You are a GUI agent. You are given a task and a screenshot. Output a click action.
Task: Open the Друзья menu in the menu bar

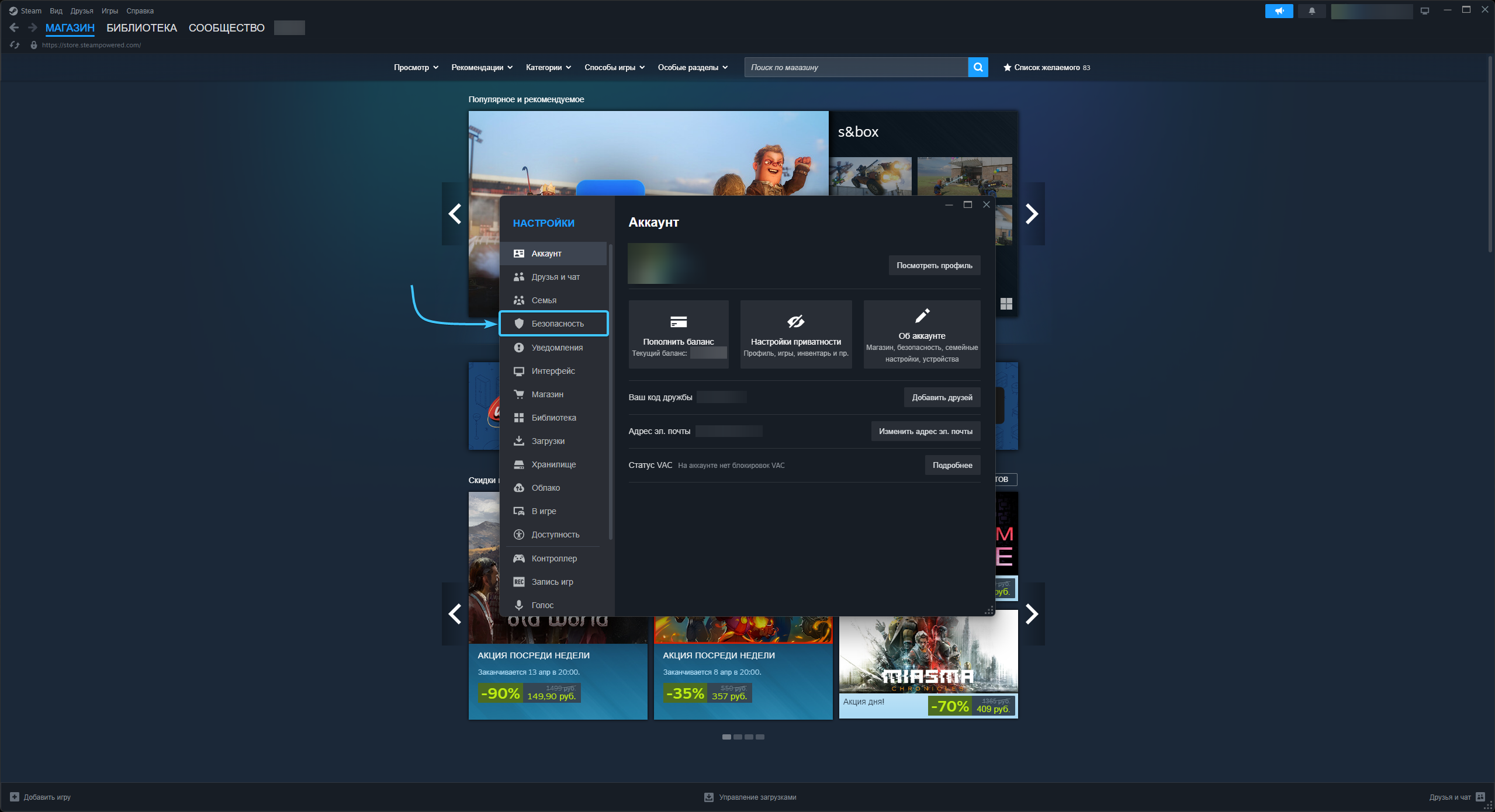pos(82,11)
